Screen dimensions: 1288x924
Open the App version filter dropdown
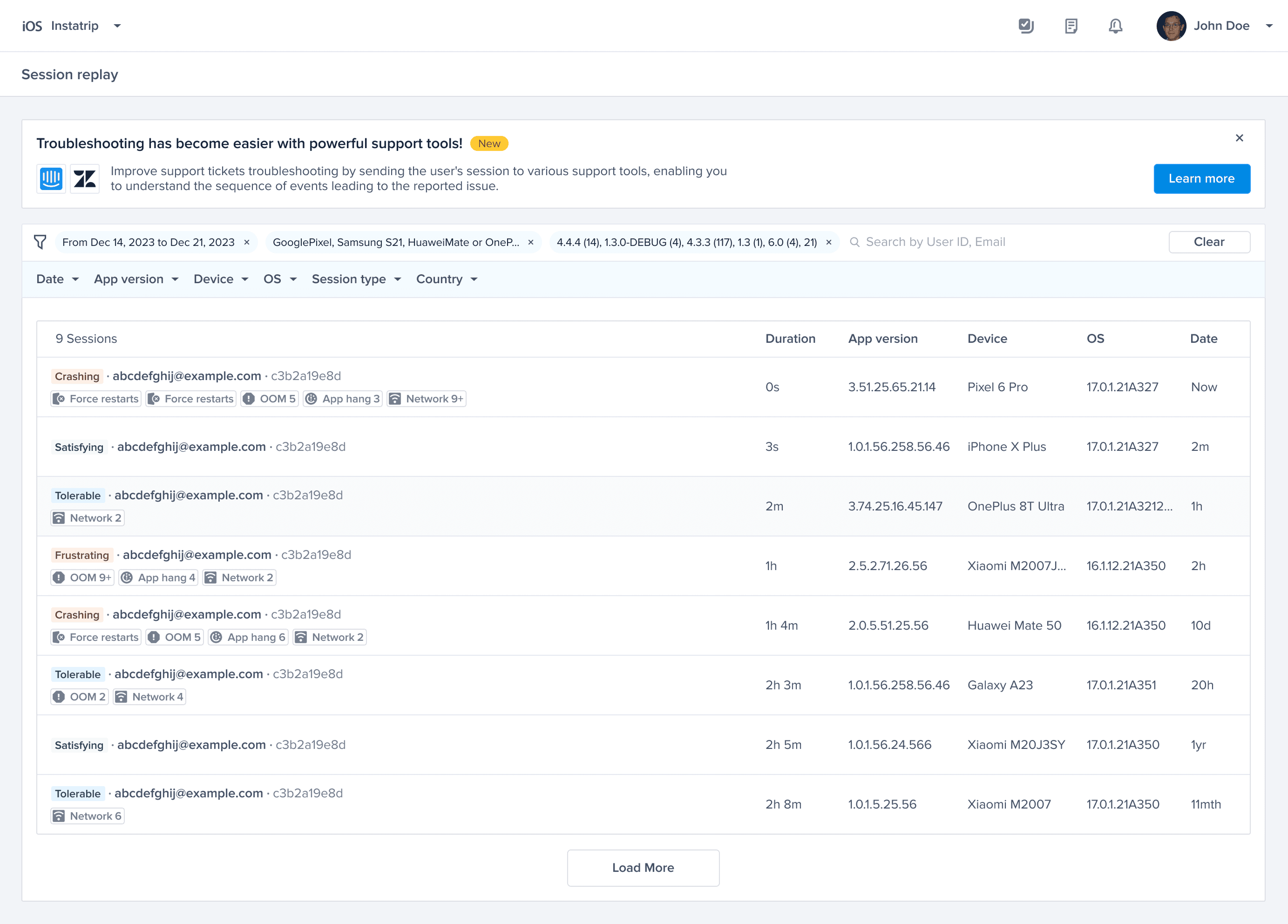[x=136, y=279]
